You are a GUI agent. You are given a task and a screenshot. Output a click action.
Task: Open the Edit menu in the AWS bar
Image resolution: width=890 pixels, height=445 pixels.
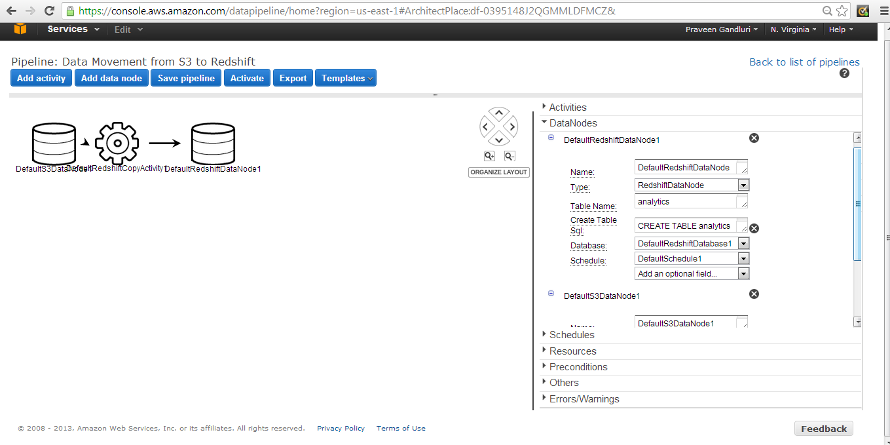(128, 30)
